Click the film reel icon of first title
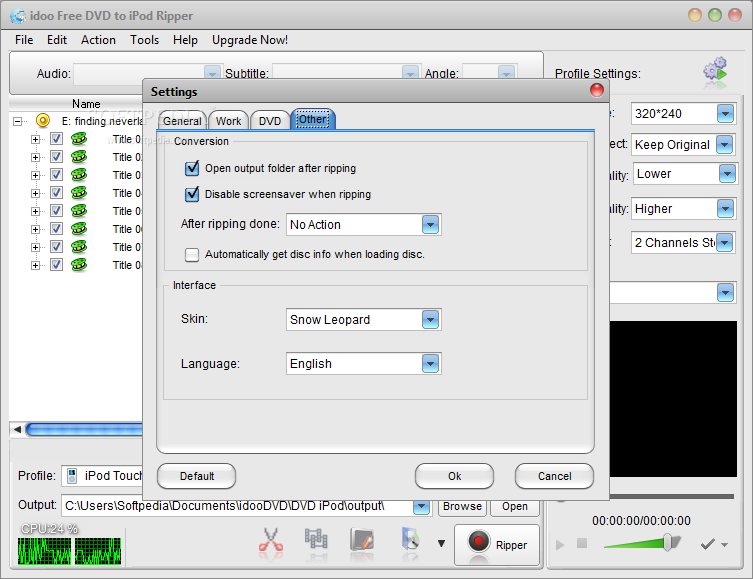 pos(79,139)
